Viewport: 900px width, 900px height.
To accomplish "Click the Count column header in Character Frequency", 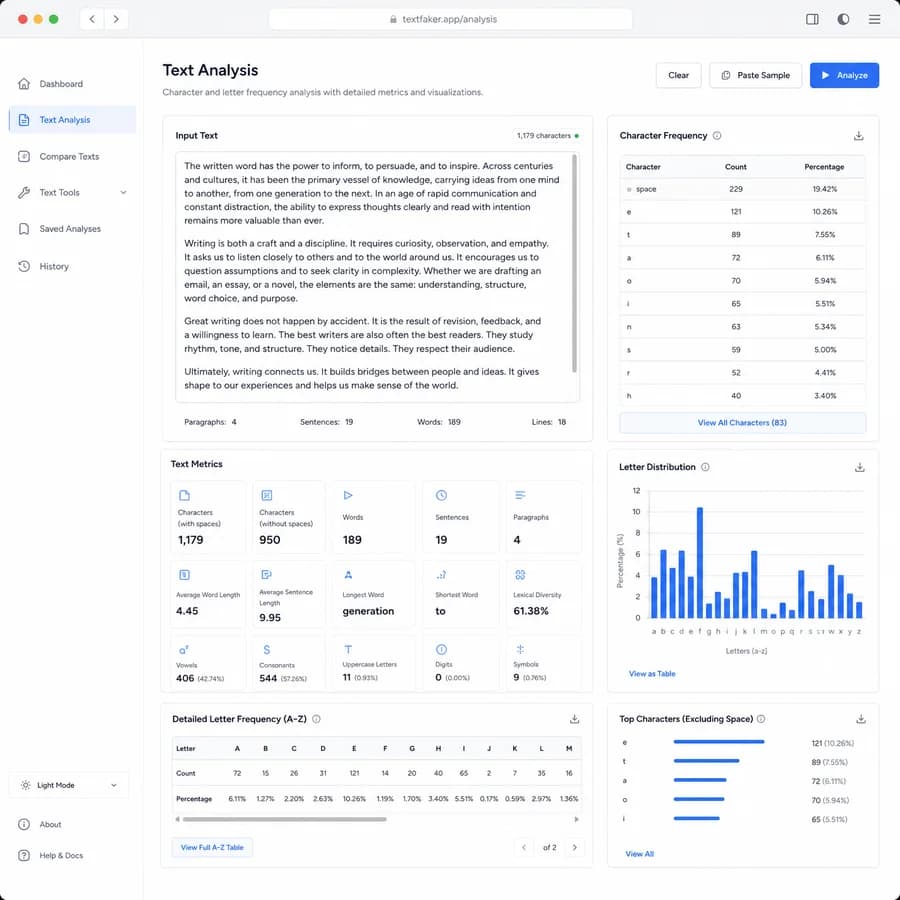I will click(735, 166).
